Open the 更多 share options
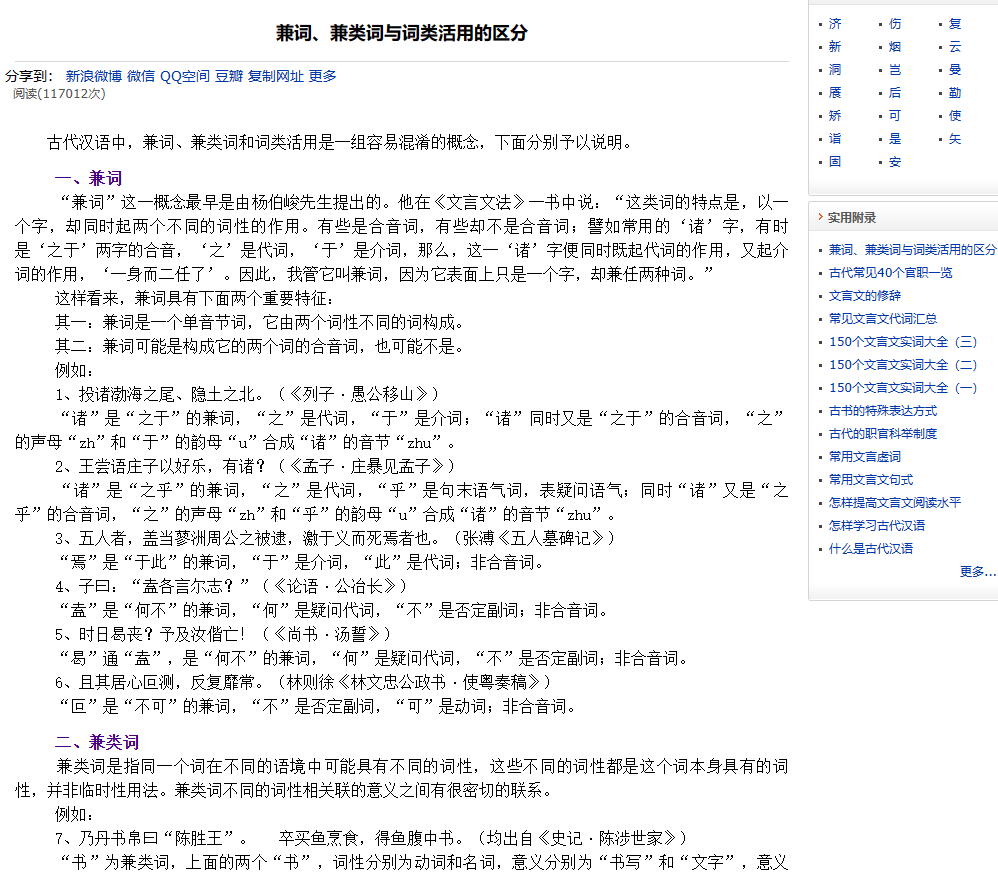Image resolution: width=998 pixels, height=875 pixels. [x=322, y=76]
